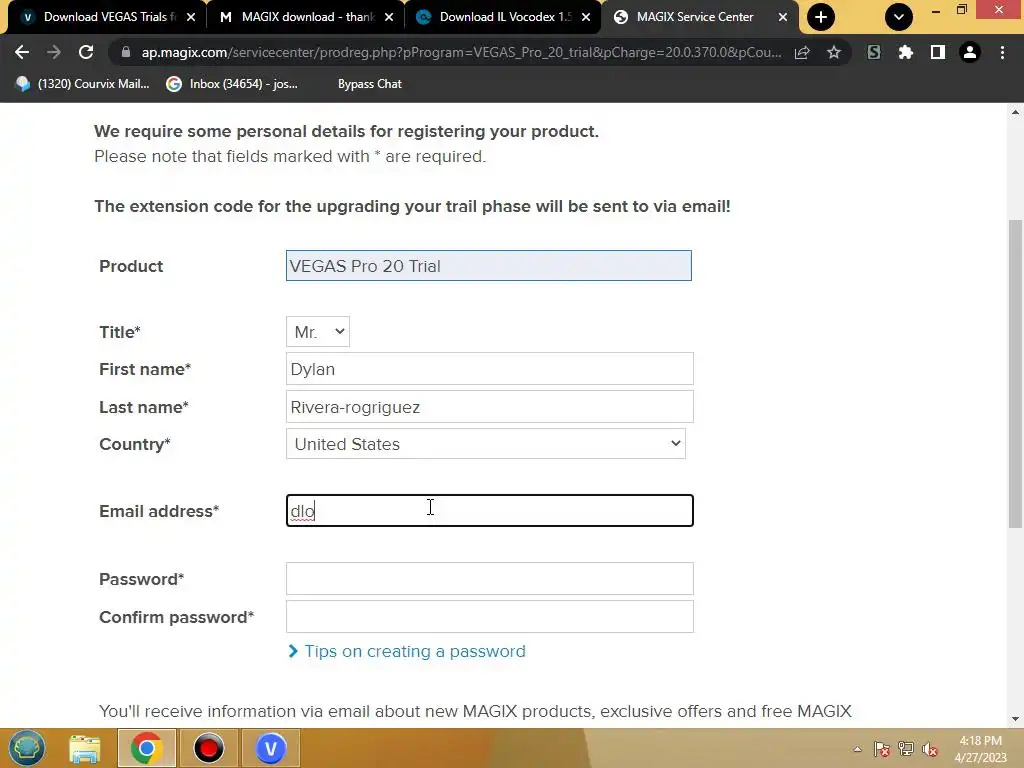Click the Product field VEGAS Pro 20 Trial

tap(488, 266)
